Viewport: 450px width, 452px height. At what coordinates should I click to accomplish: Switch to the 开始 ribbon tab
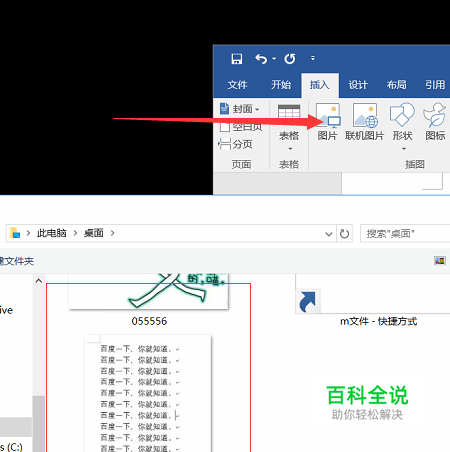coord(281,85)
